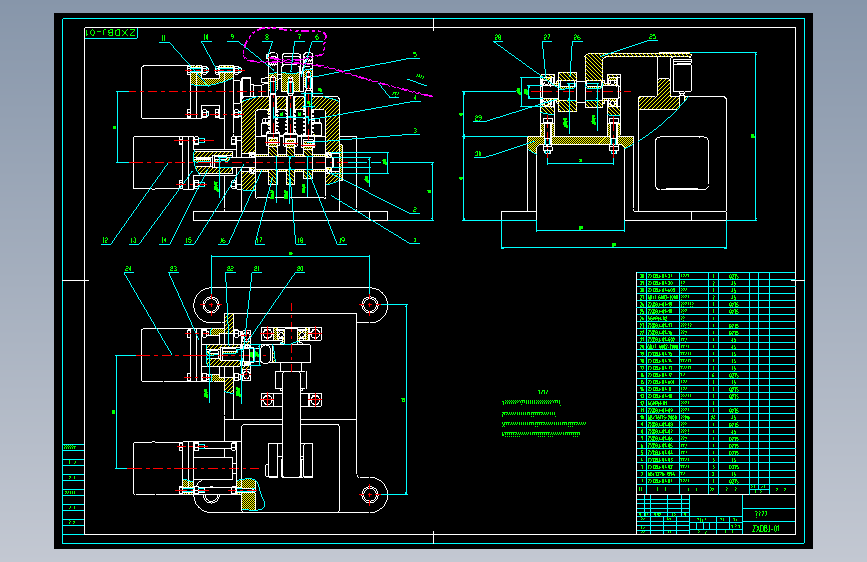Screen dimensions: 867x562
Task: Click part balloon number 23
Action: point(173,269)
